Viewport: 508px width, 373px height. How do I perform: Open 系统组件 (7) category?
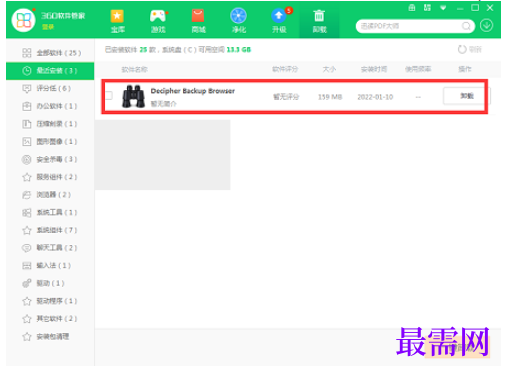point(50,230)
